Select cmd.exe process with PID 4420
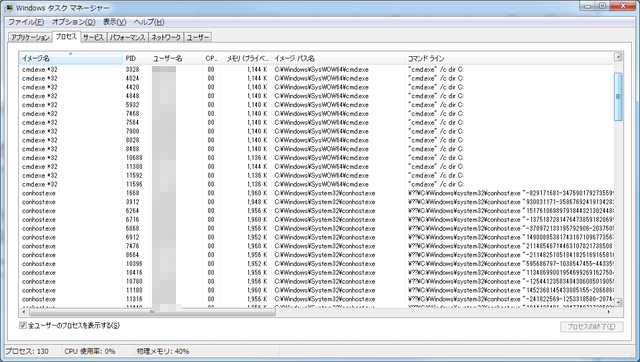 pos(316,87)
